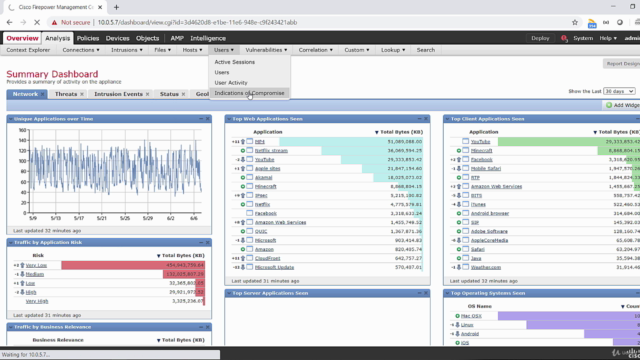Check the box beside Safari client application

point(466,249)
